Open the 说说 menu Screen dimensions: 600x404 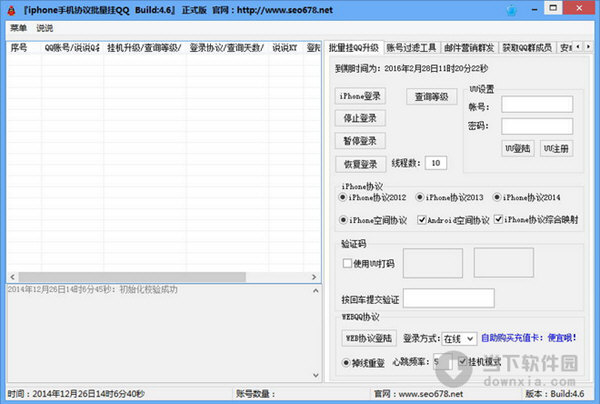click(x=45, y=28)
